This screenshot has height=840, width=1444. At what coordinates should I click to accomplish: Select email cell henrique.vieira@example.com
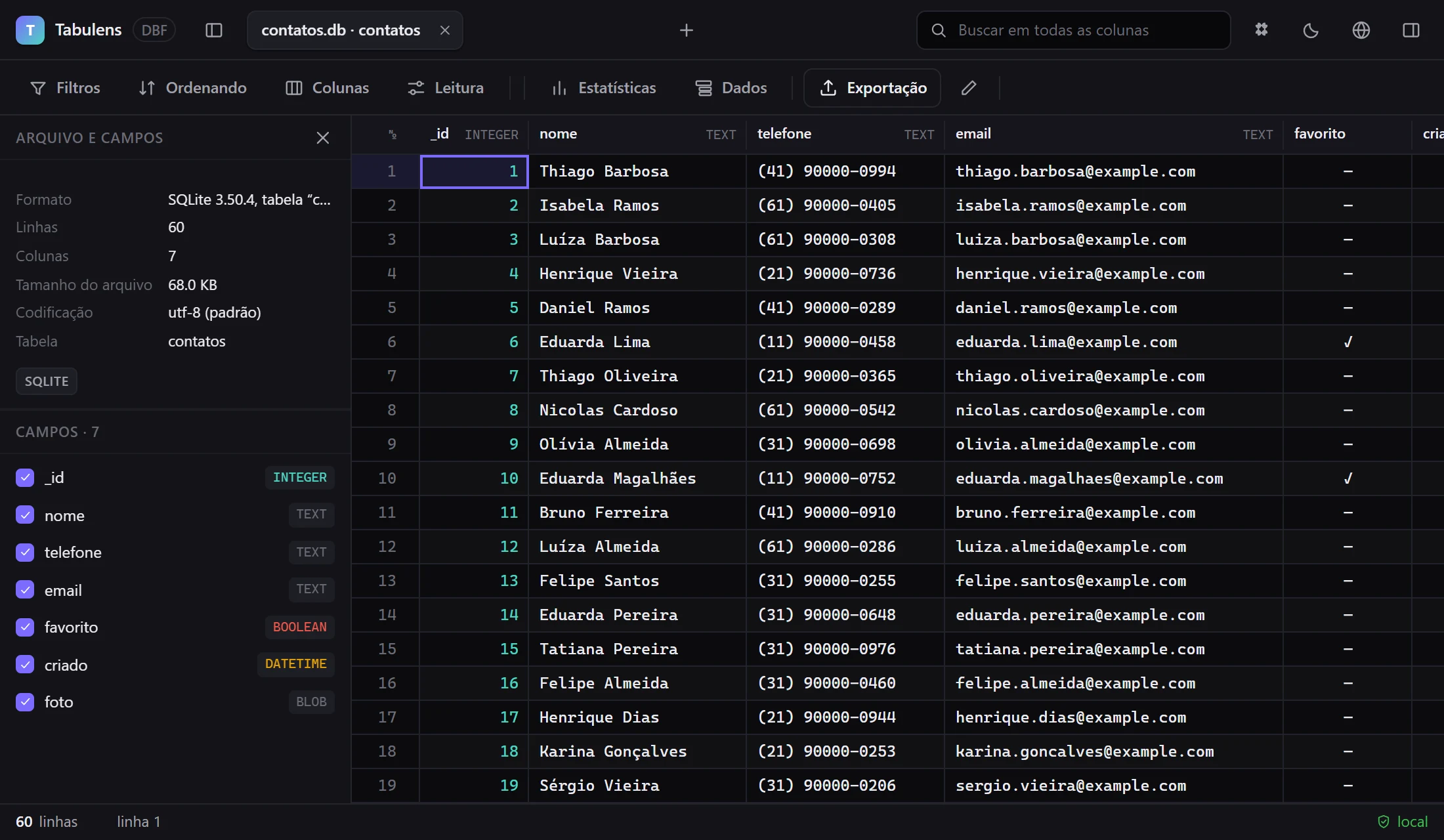[1114, 274]
